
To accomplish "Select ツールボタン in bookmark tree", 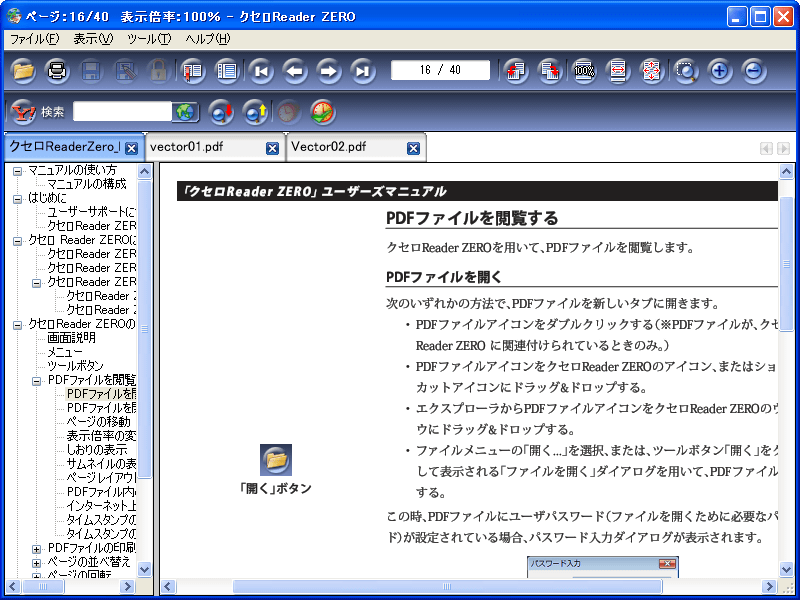I will [76, 366].
